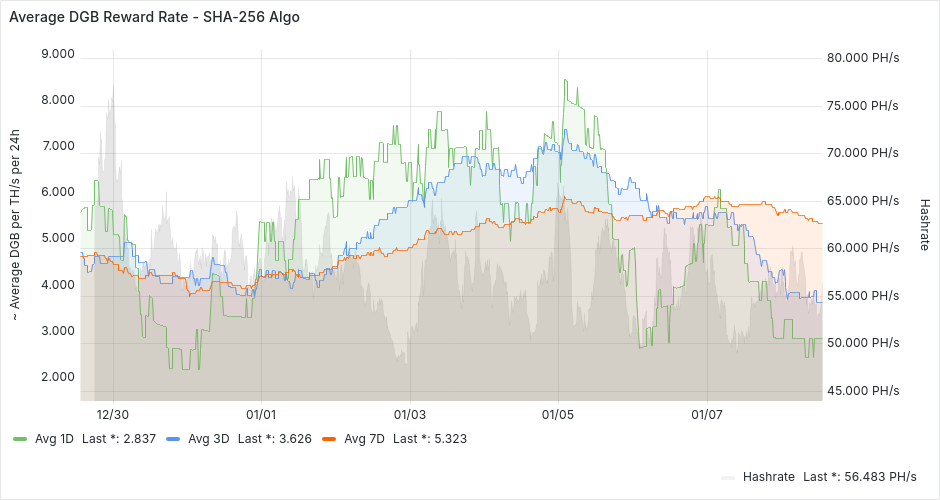Screen dimensions: 940x500
Task: Open the Average DGB Reward Rate panel title menu
Action: [x=153, y=17]
